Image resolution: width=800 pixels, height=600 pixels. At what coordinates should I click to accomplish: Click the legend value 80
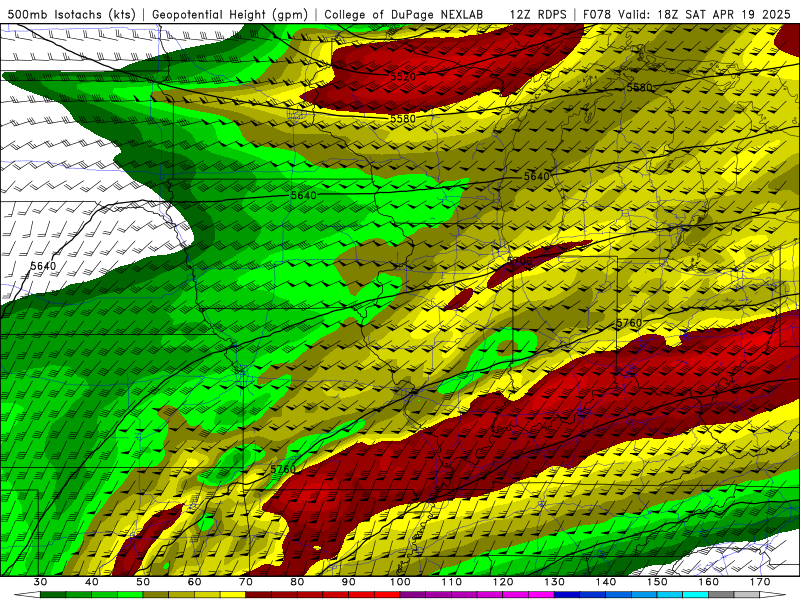pos(297,582)
